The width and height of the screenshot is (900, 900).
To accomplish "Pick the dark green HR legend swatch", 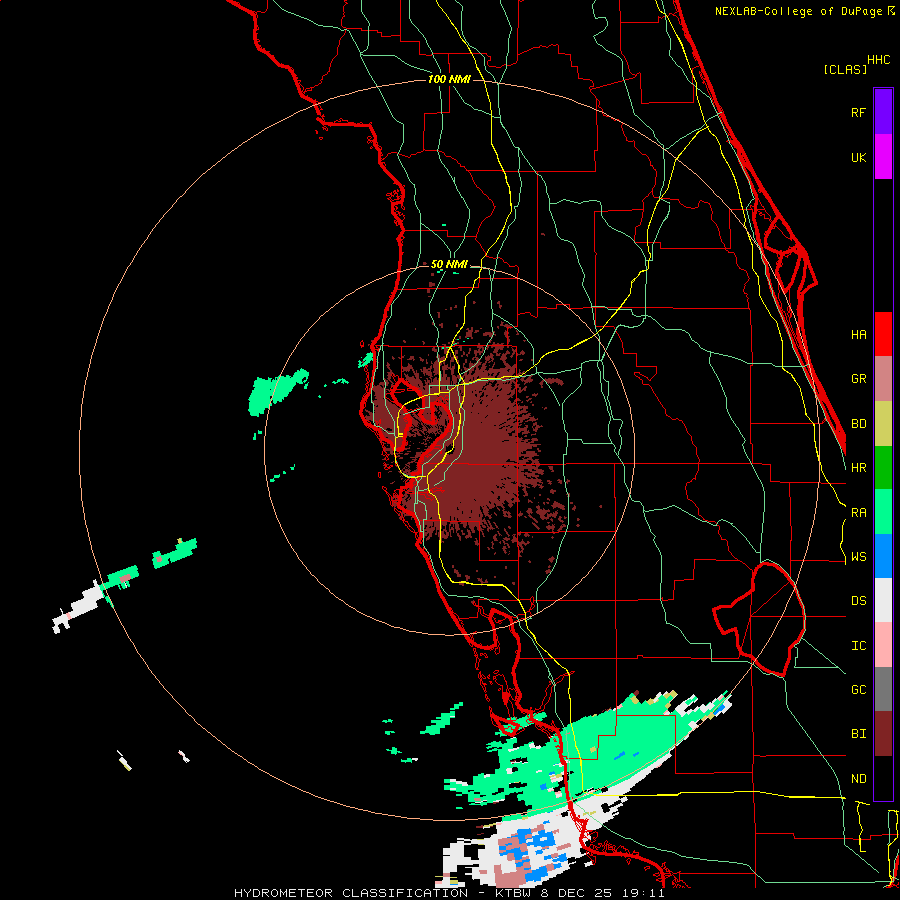I will click(883, 468).
